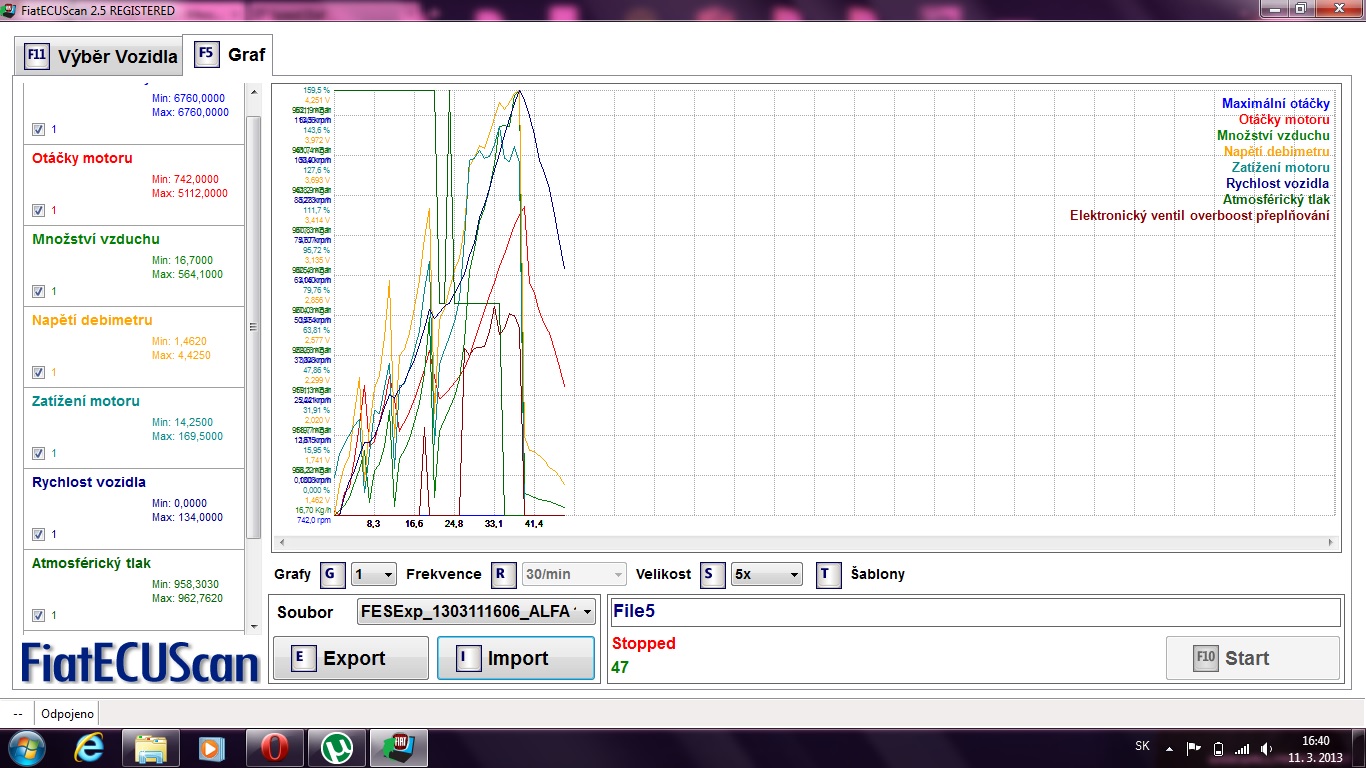The image size is (1366, 768).
Task: Switch to the Výběr Vozidla tab
Action: click(100, 56)
